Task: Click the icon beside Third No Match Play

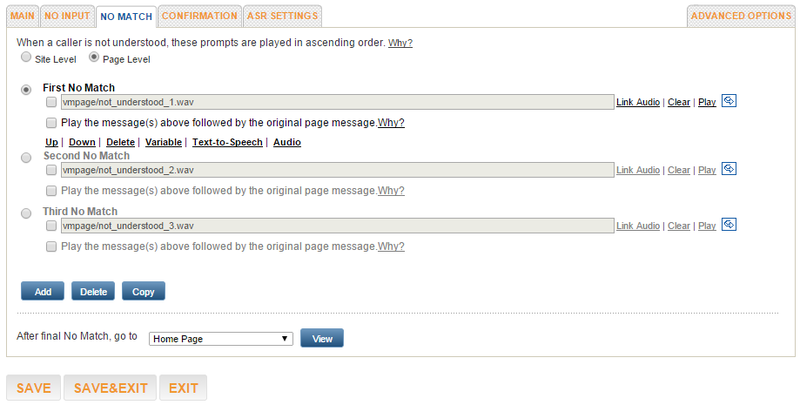Action: [729, 225]
